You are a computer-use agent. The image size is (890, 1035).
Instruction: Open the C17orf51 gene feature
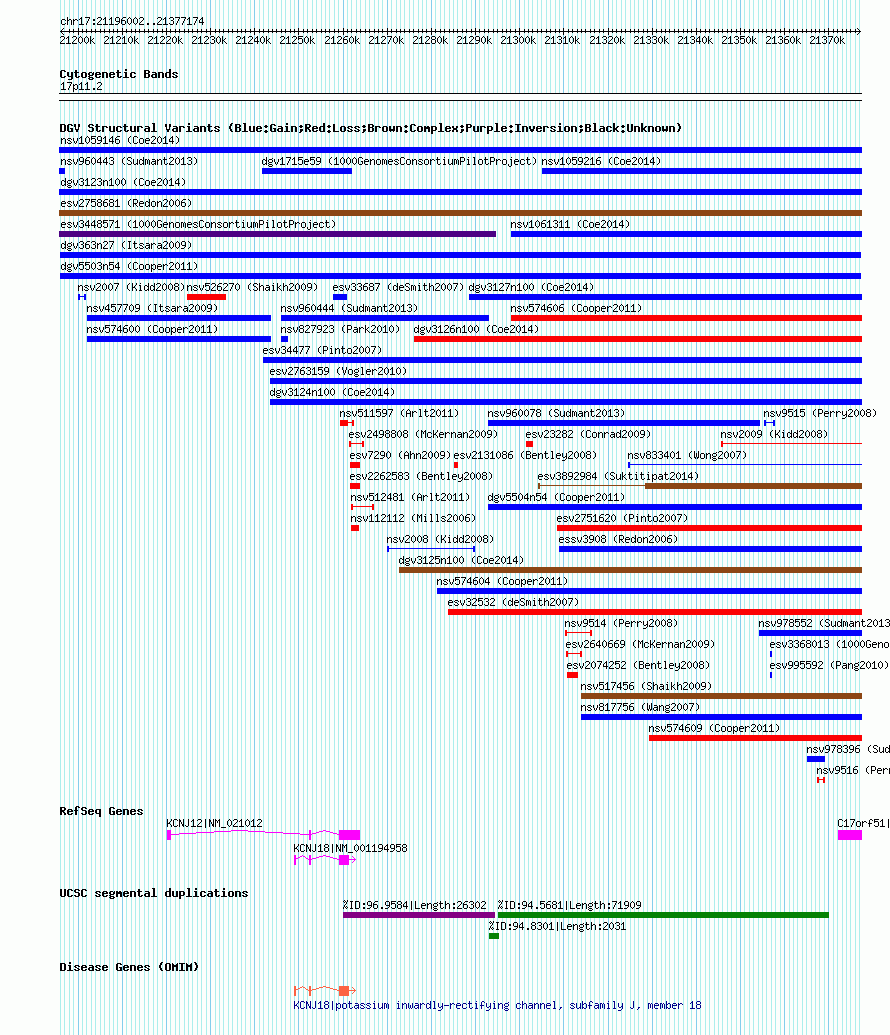point(850,835)
